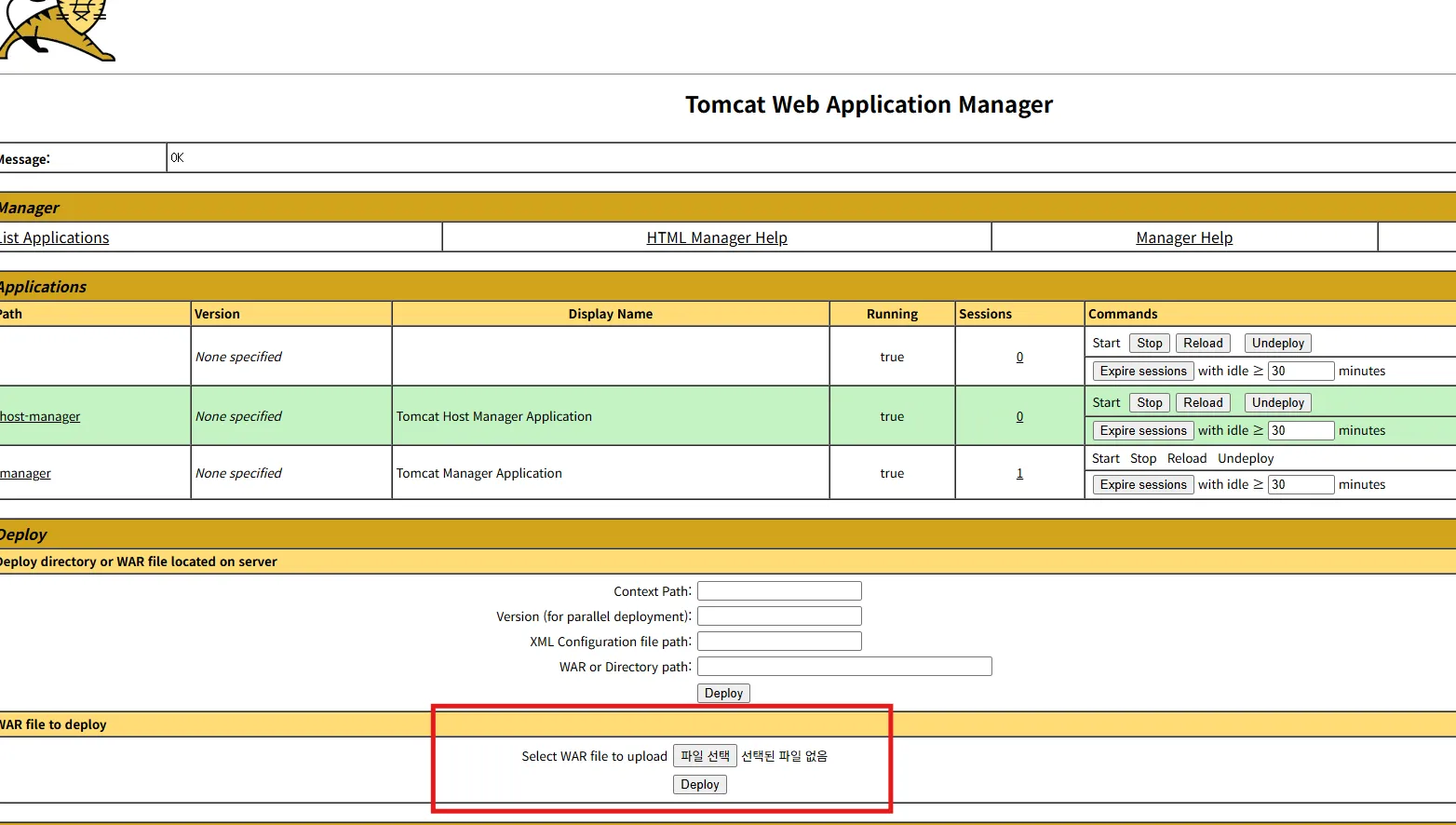Viewport: 1456px width, 825px height.
Task: Open the host-manager application path link
Action: point(40,416)
